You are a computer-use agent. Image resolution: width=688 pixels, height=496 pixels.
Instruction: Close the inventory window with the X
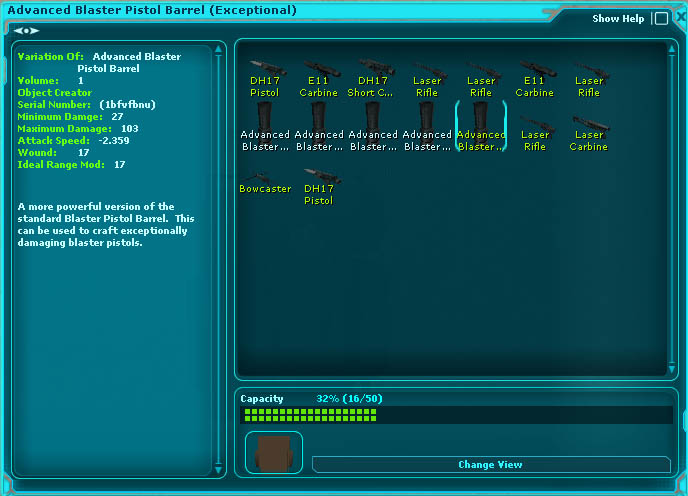tap(681, 17)
